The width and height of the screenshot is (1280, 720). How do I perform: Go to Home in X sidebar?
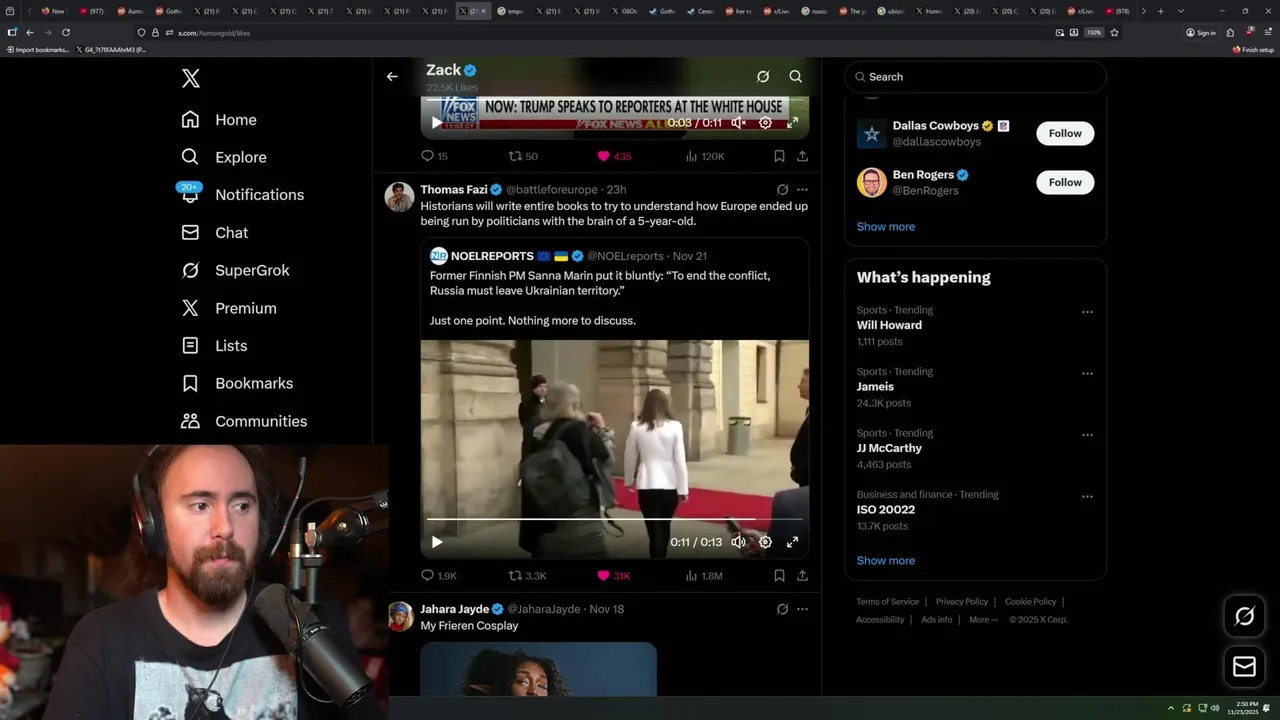[219, 120]
